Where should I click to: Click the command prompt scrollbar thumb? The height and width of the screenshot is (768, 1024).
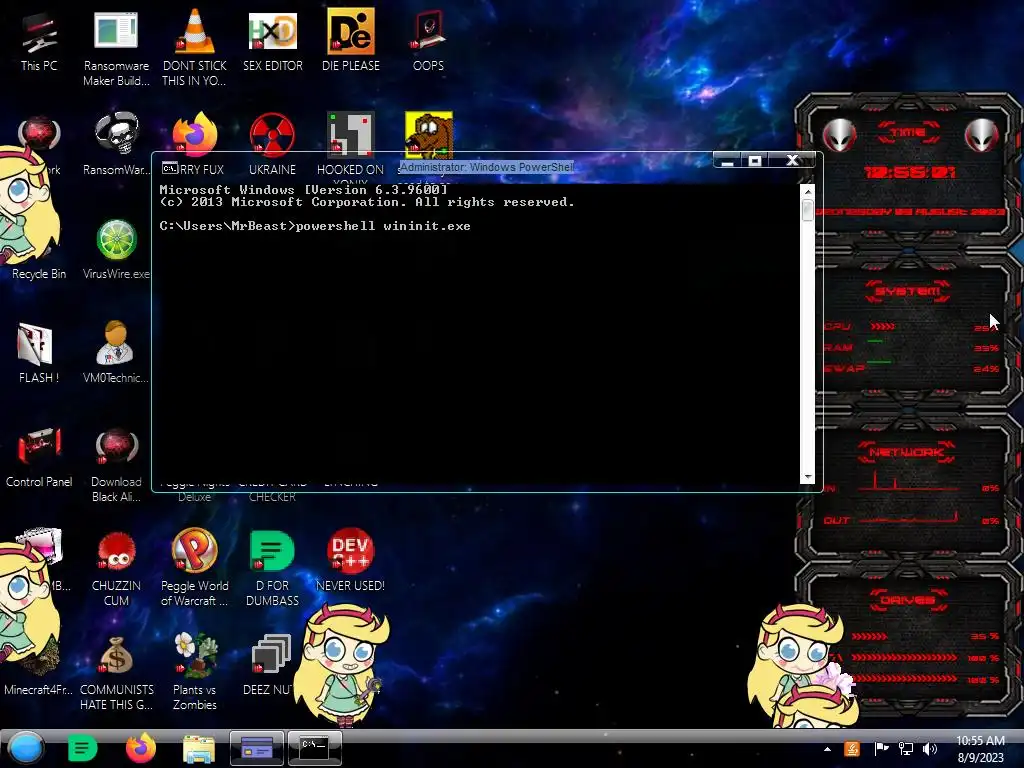808,210
